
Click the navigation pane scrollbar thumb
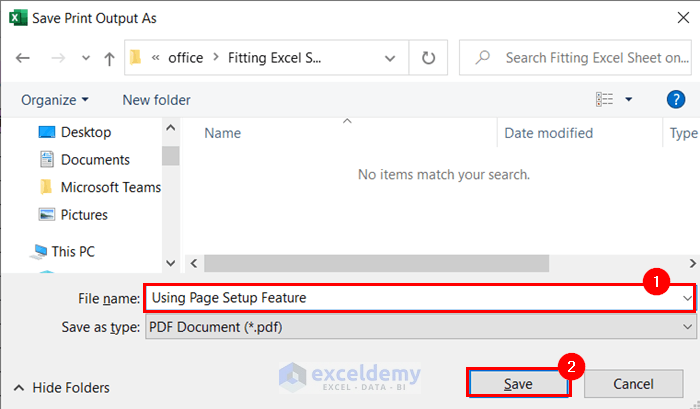pyautogui.click(x=171, y=156)
